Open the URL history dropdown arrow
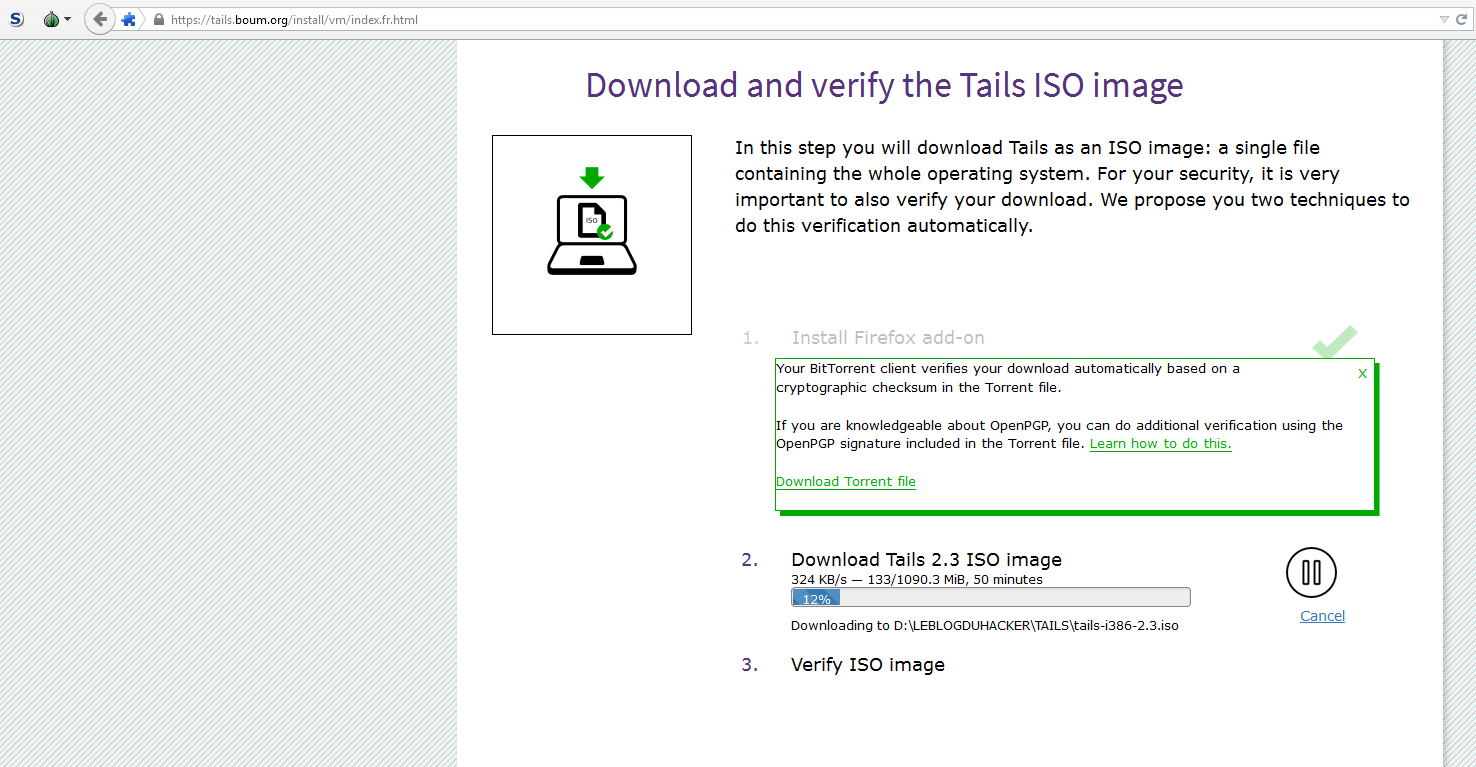 1444,19
